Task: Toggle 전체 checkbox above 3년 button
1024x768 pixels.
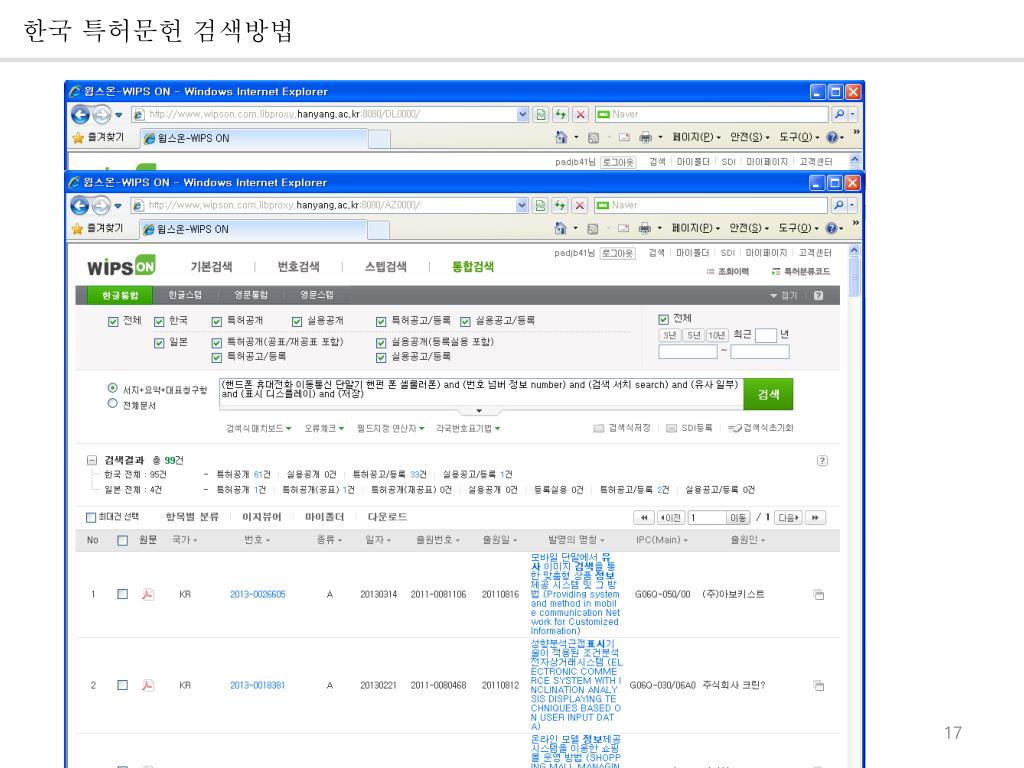Action: [664, 319]
